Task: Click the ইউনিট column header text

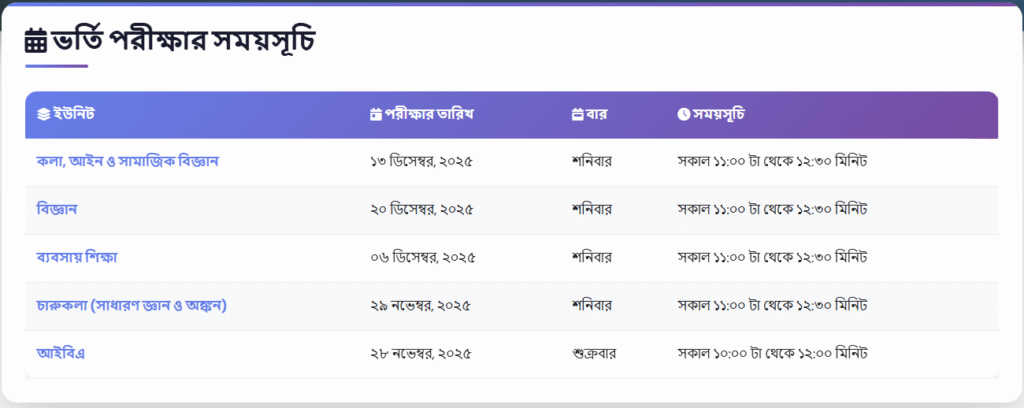Action: click(x=74, y=115)
